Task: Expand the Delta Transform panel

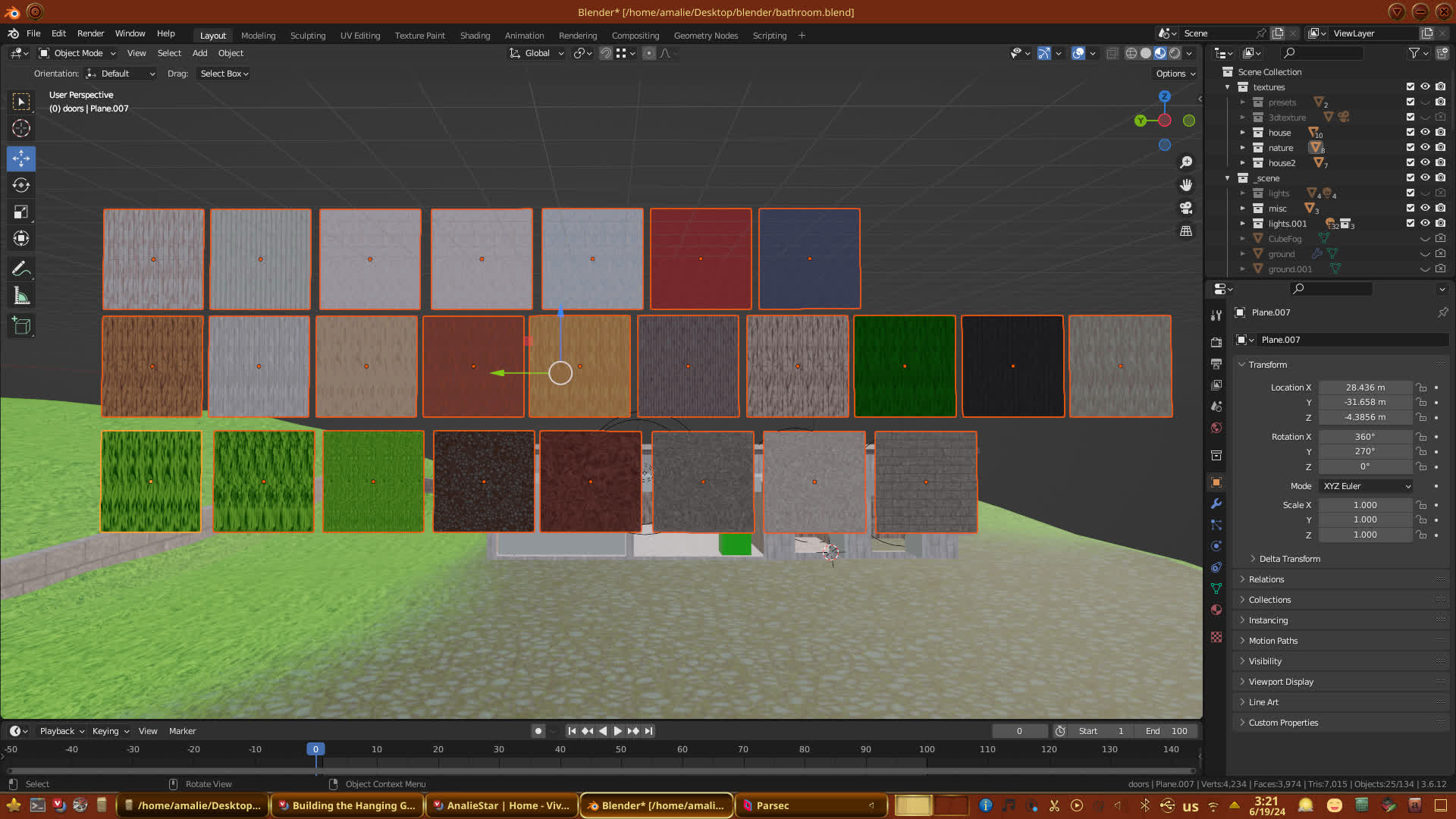Action: [1289, 559]
